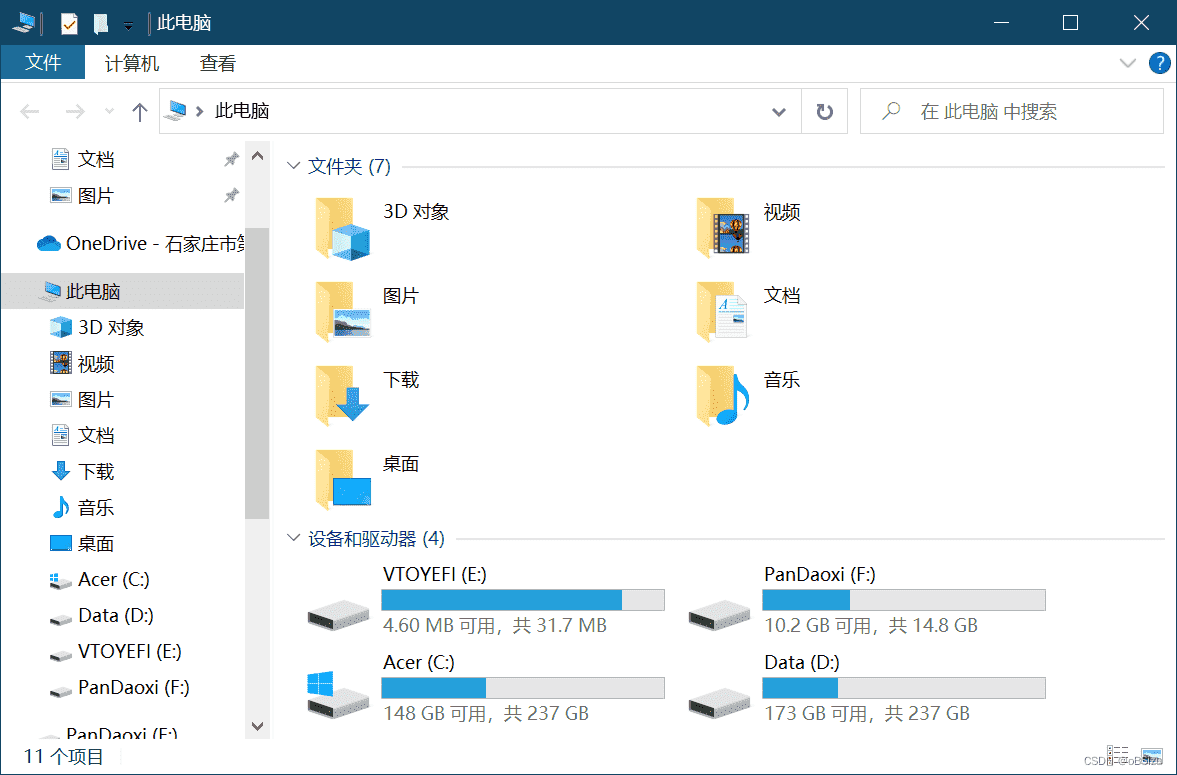The height and width of the screenshot is (775, 1177).
Task: Open the 音乐 folder icon
Action: coord(724,396)
